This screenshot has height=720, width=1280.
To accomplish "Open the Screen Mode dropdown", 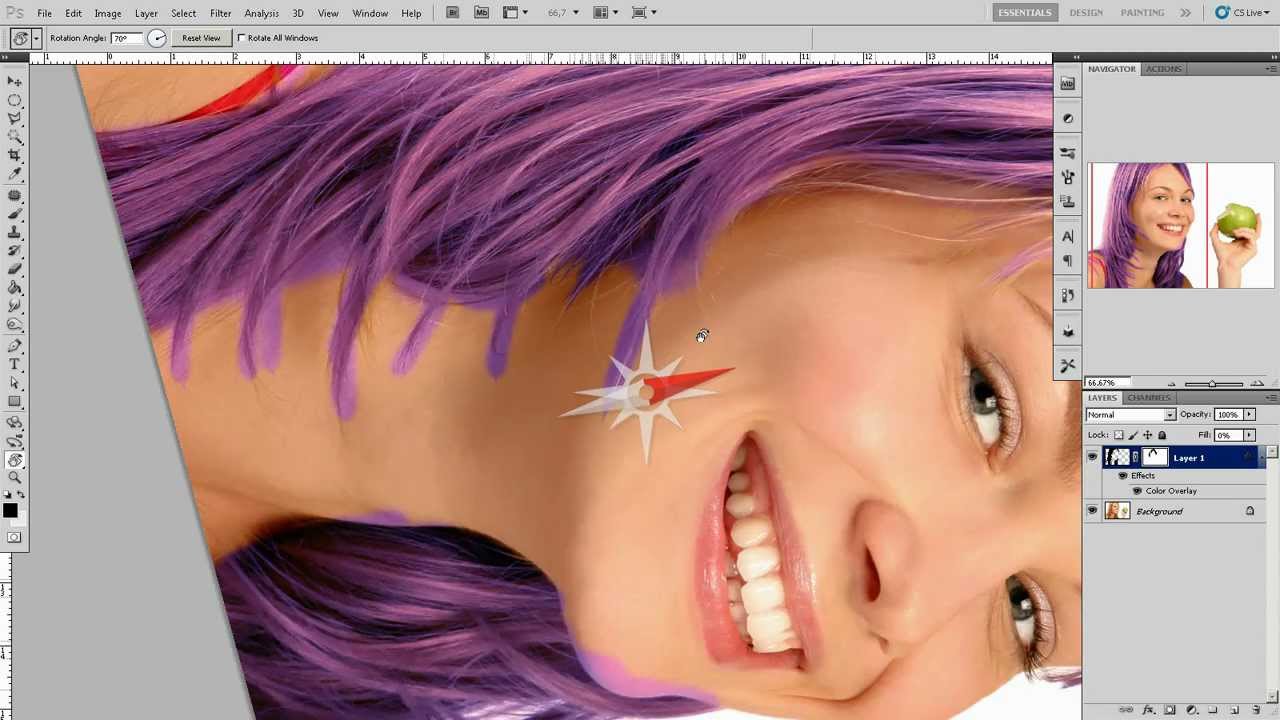I will point(645,12).
